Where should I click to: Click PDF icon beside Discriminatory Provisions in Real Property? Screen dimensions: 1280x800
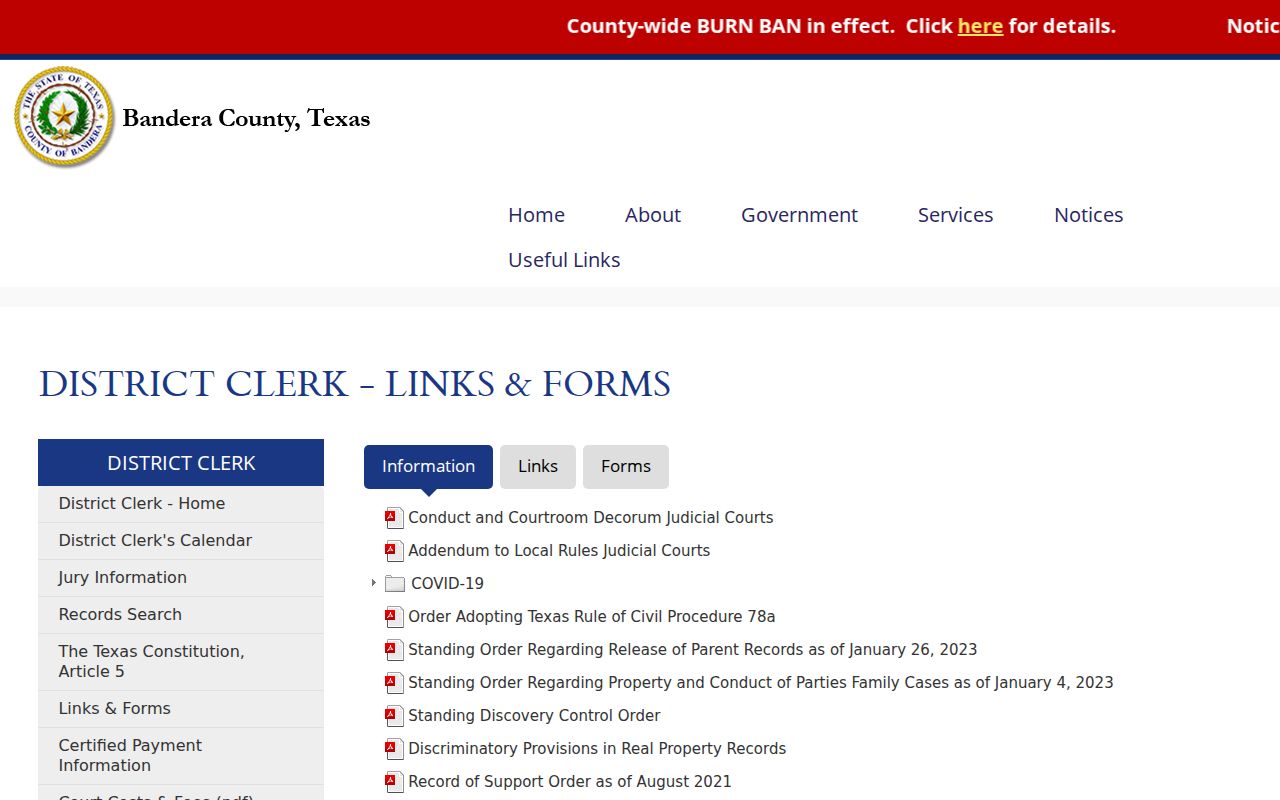395,749
